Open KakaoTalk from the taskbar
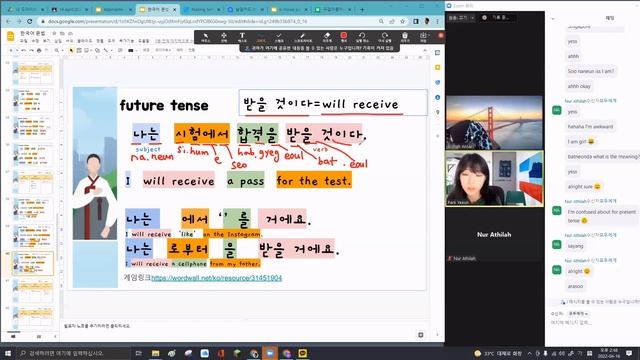640x360 pixels. pos(302,353)
